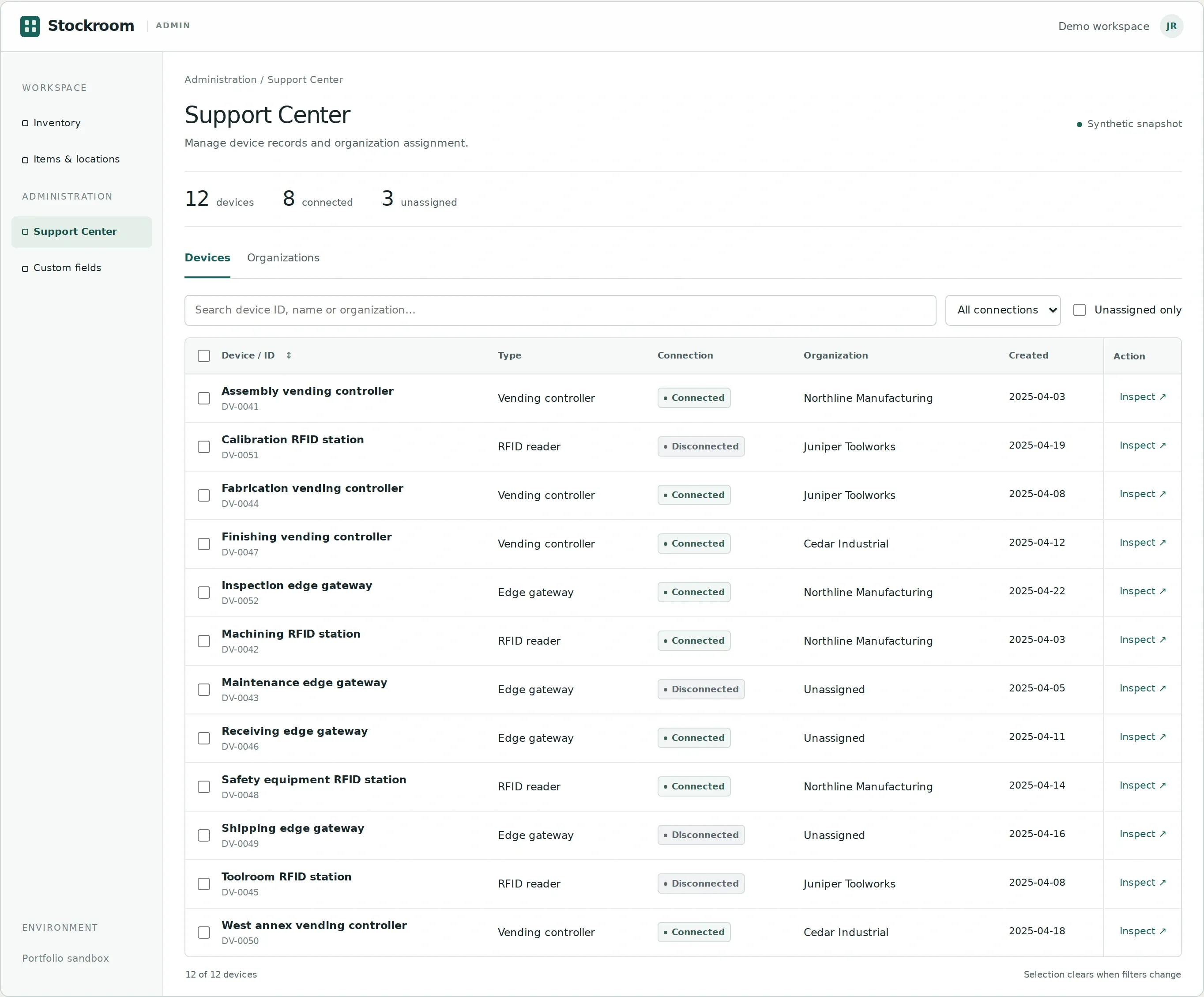Click the device search input field
This screenshot has height=997, width=1204.
[x=560, y=310]
